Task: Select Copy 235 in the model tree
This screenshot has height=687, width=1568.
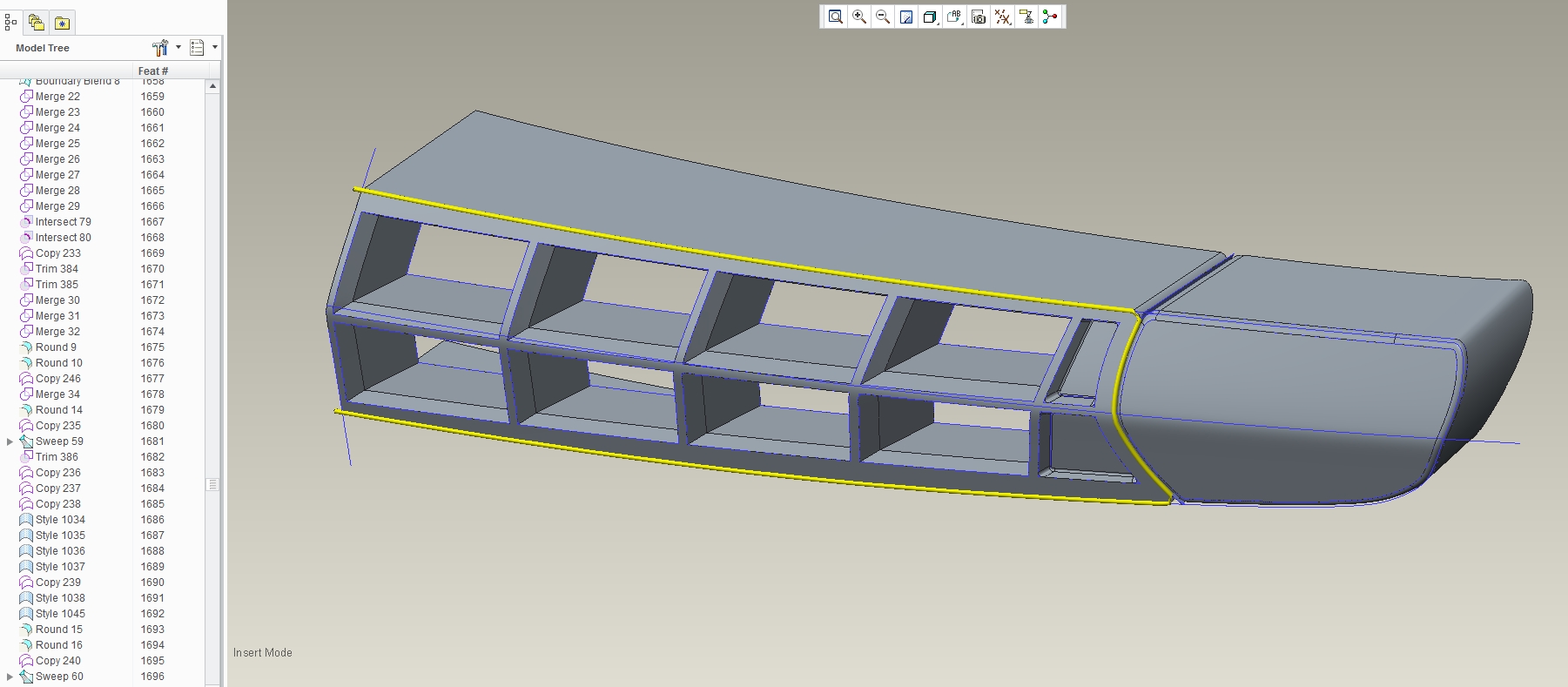Action: click(58, 426)
